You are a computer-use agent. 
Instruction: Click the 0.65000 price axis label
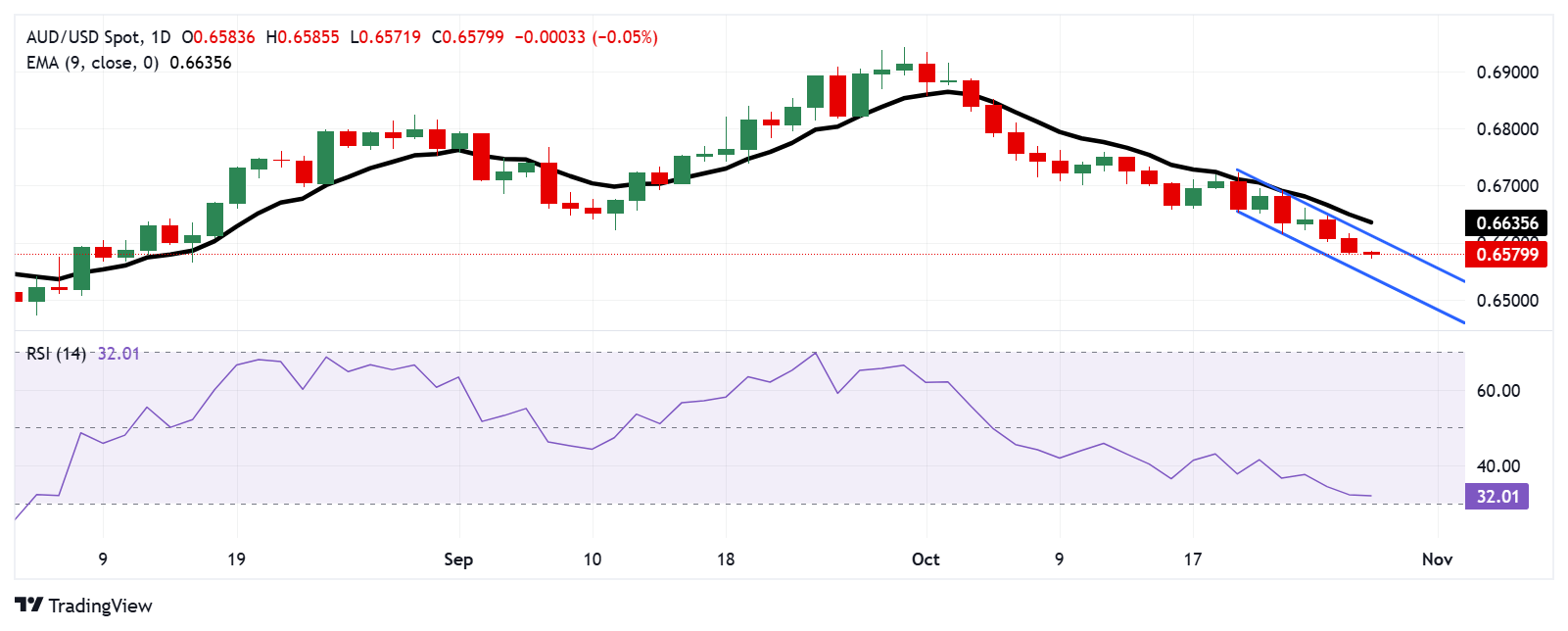(1506, 301)
